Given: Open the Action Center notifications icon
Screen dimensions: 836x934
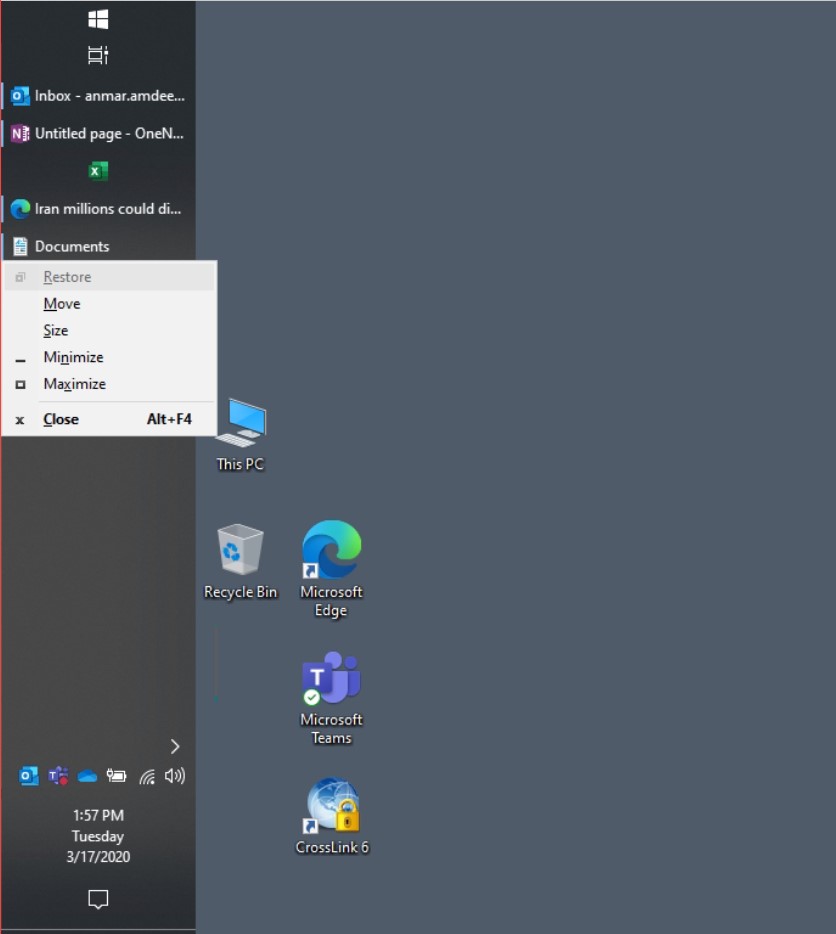Looking at the screenshot, I should click(98, 900).
